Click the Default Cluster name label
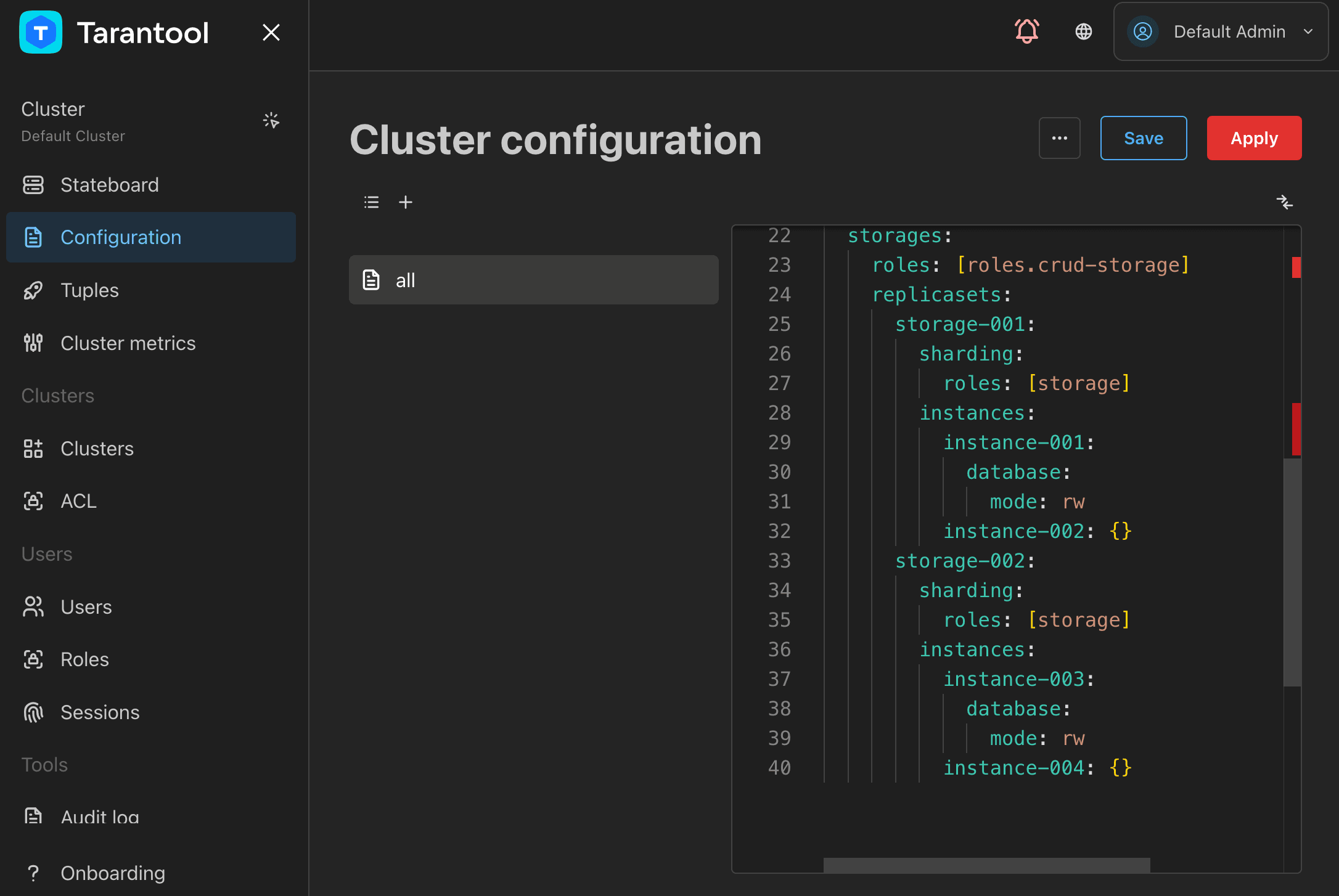The width and height of the screenshot is (1339, 896). (x=73, y=136)
